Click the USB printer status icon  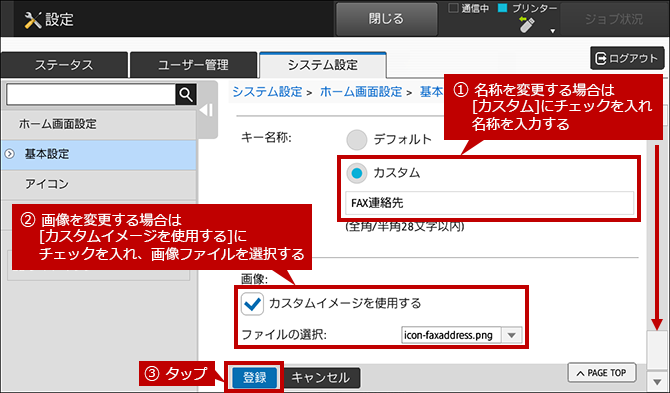[527, 24]
